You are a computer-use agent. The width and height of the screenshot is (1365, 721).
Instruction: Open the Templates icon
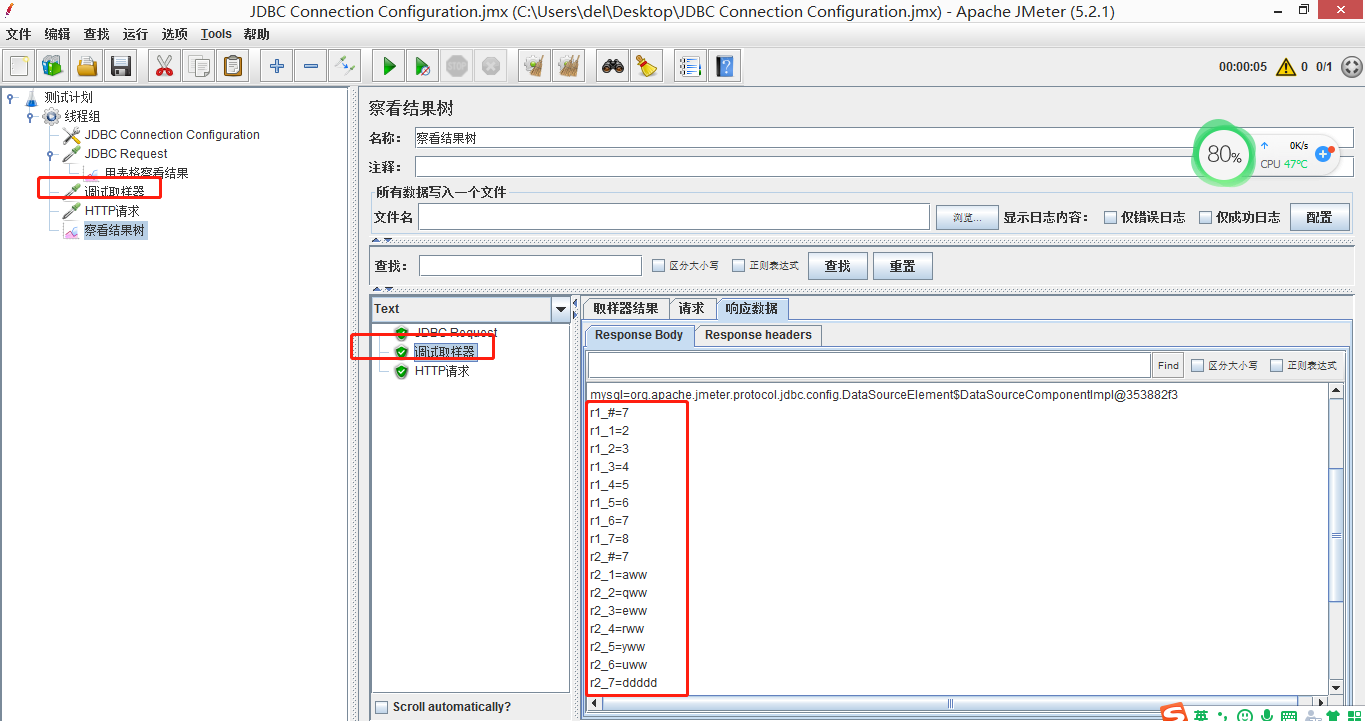(53, 67)
